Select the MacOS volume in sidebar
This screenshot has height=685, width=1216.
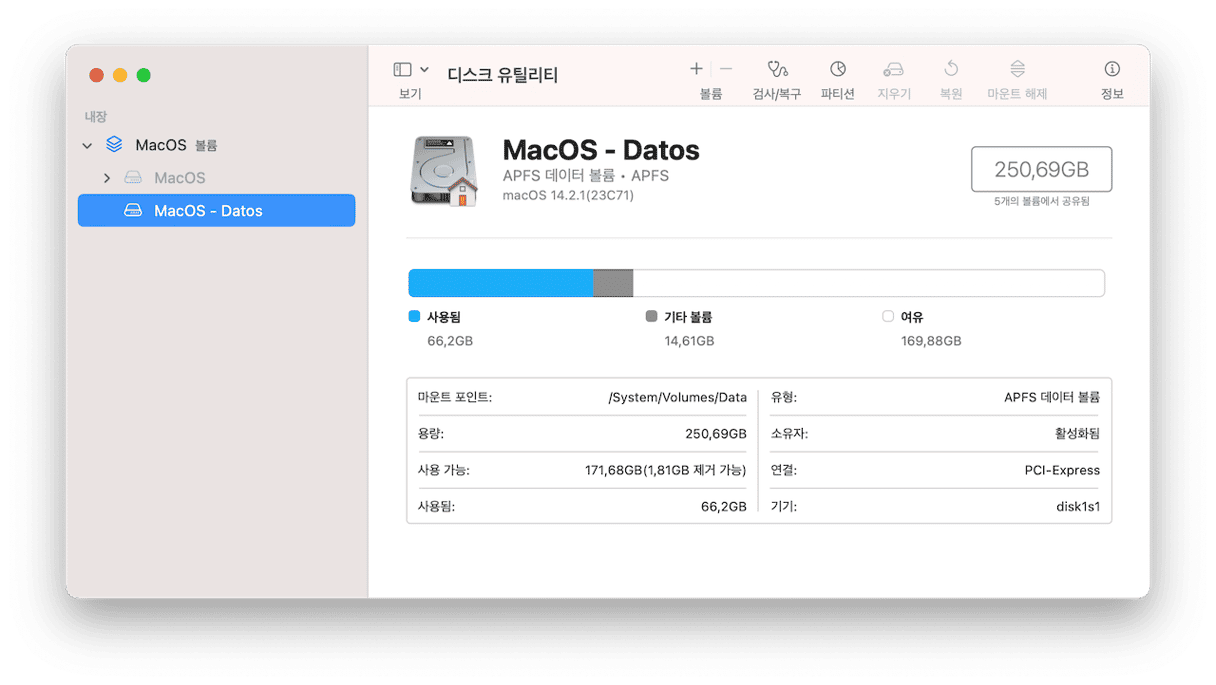tap(216, 178)
